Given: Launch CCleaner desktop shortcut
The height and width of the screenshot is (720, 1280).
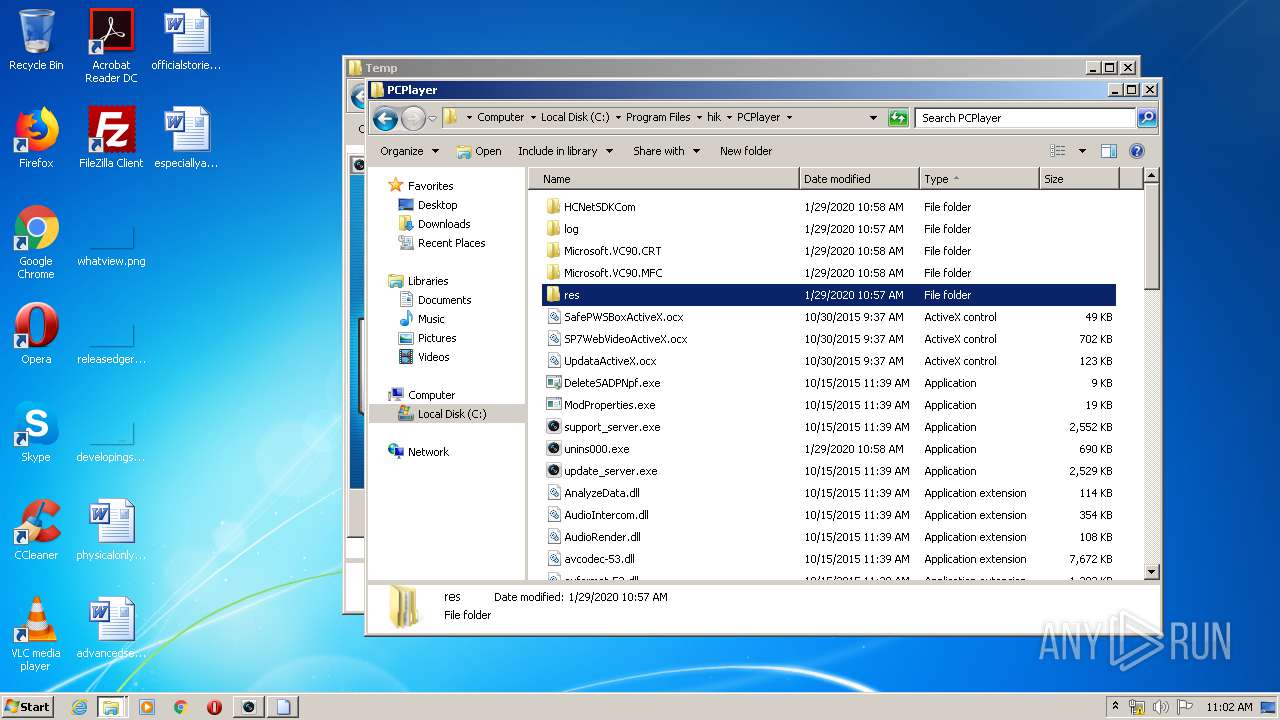Looking at the screenshot, I should pos(36,529).
